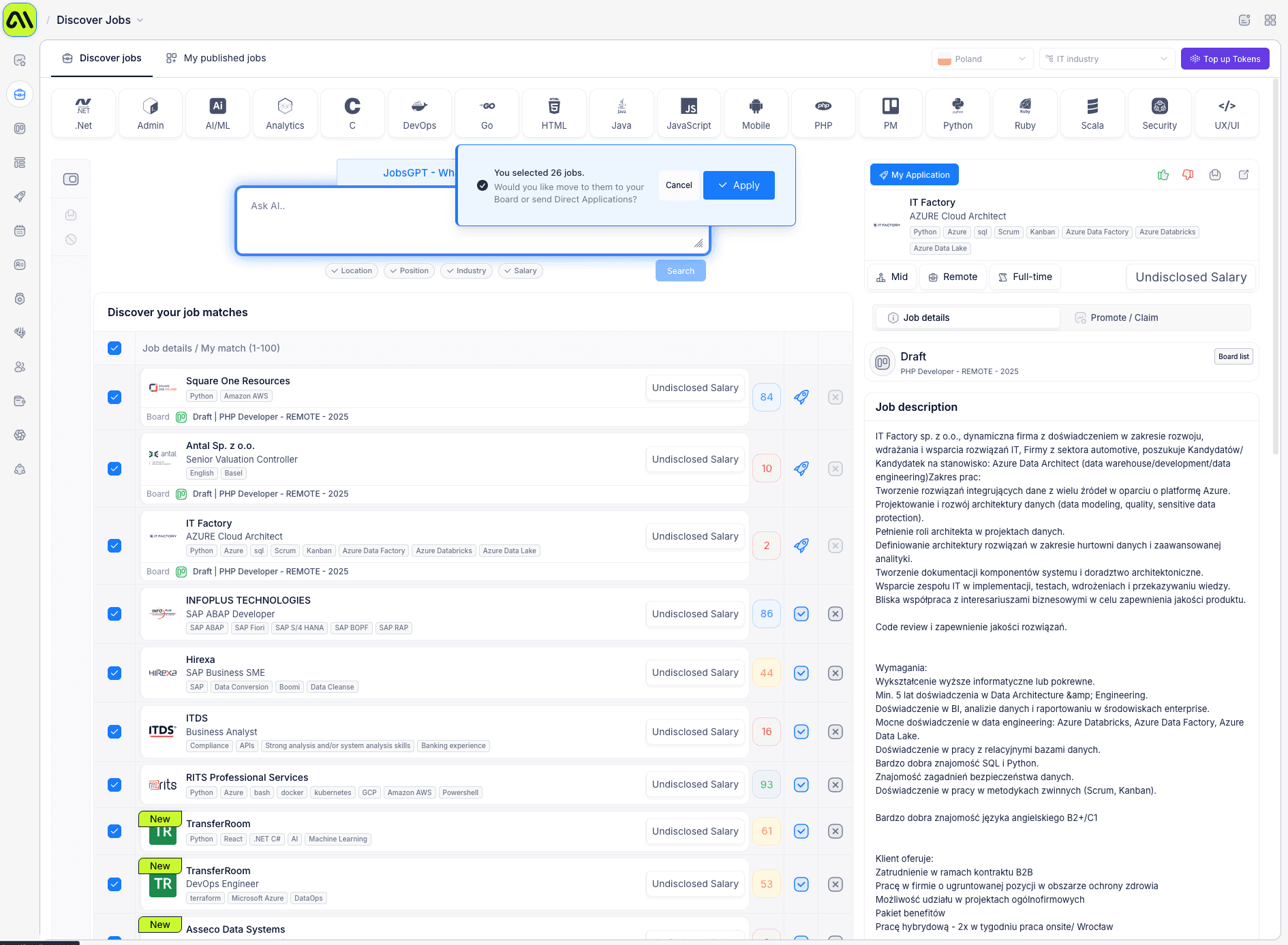This screenshot has width=1288, height=945.
Task: Click the Board list button
Action: [x=1233, y=357]
